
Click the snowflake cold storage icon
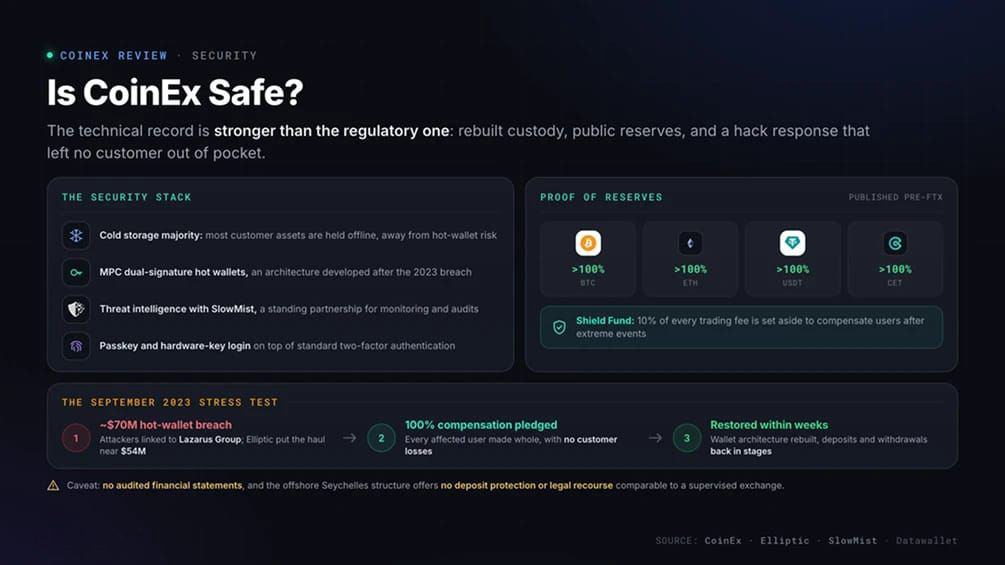click(x=76, y=236)
